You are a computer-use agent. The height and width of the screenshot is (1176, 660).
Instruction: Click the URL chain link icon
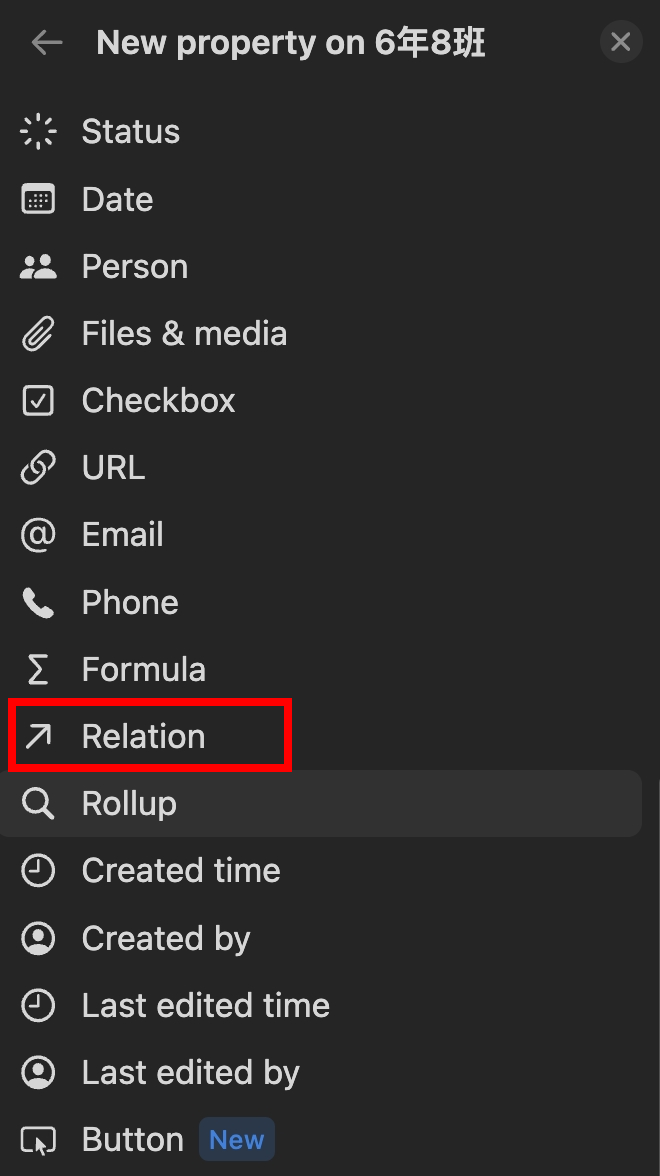(38, 468)
